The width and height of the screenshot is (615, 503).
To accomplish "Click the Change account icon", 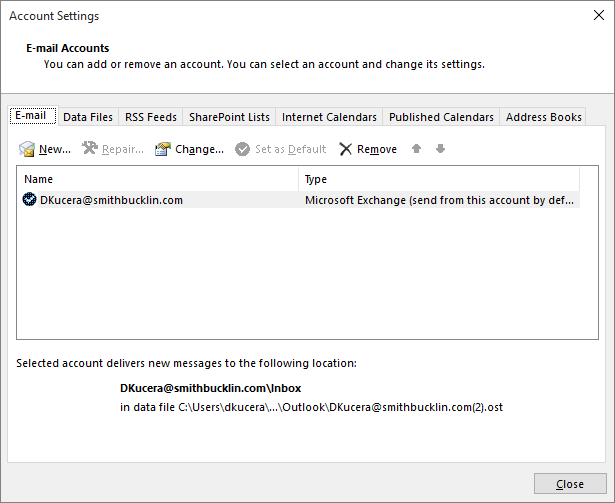I will click(x=163, y=149).
